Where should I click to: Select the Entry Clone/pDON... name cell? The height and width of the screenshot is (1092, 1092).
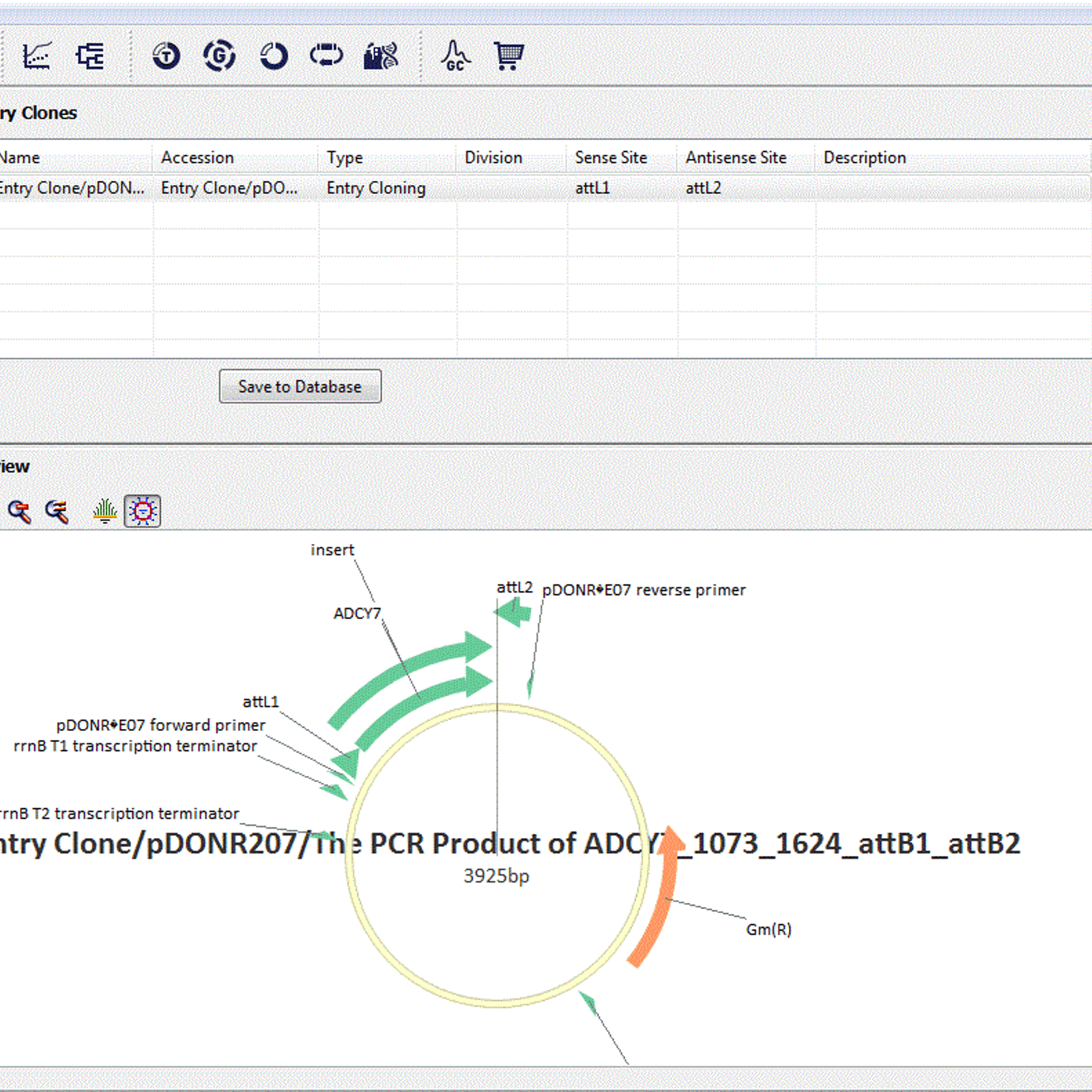pyautogui.click(x=75, y=188)
